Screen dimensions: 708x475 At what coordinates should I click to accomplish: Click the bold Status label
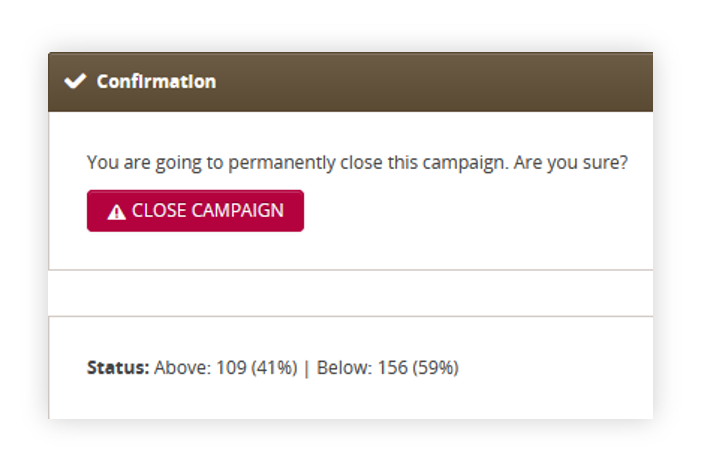click(x=118, y=368)
